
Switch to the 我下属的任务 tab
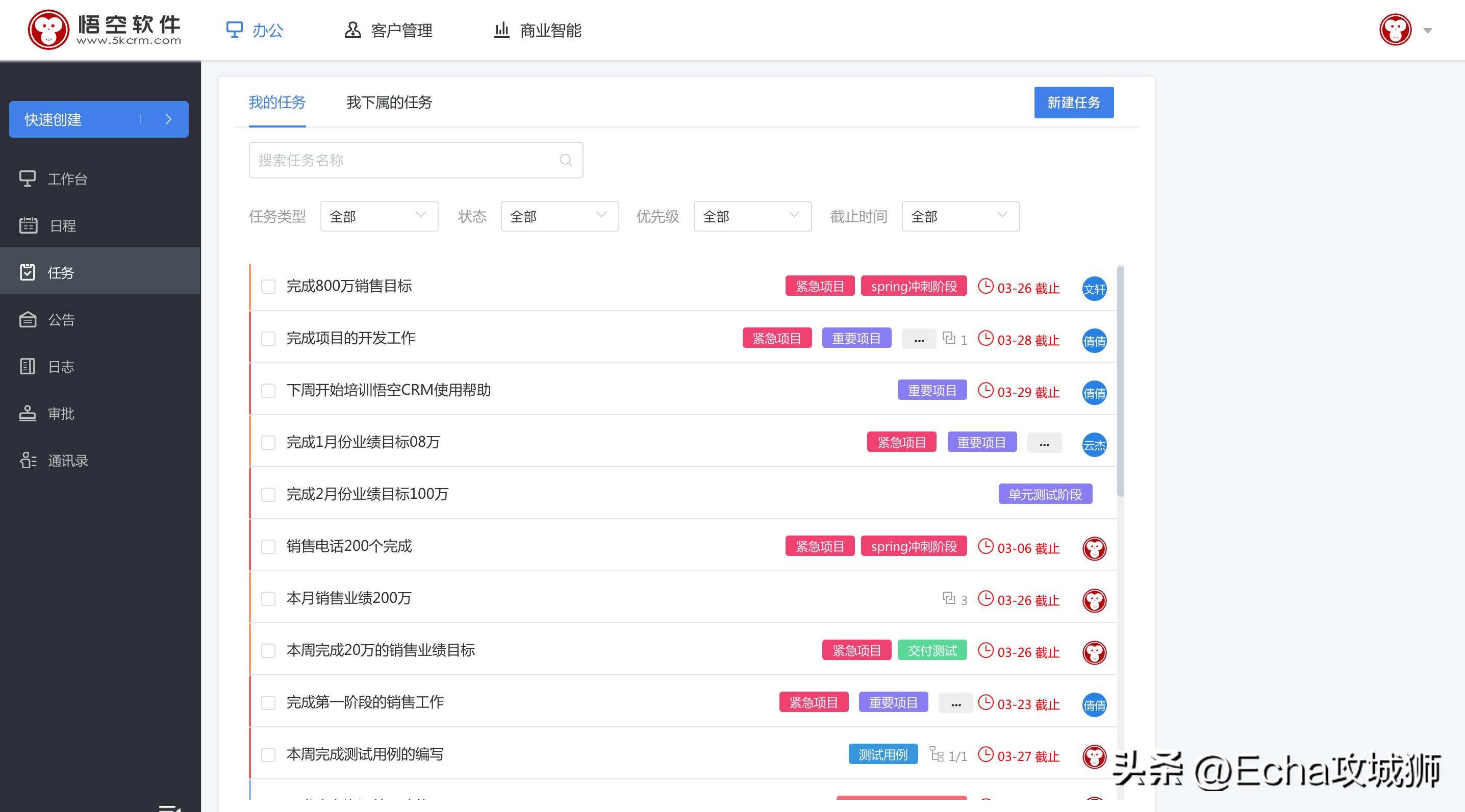click(389, 103)
